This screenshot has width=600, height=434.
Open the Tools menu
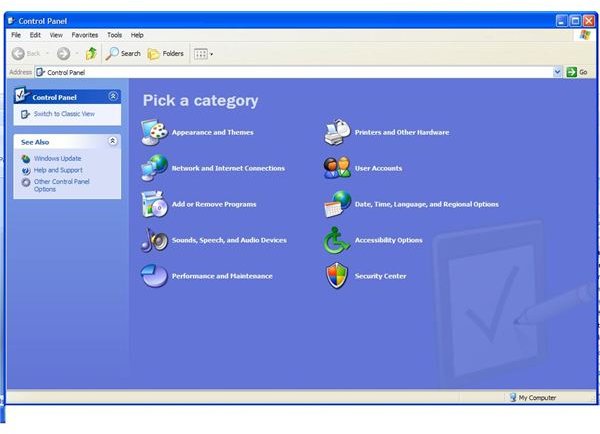click(x=114, y=35)
